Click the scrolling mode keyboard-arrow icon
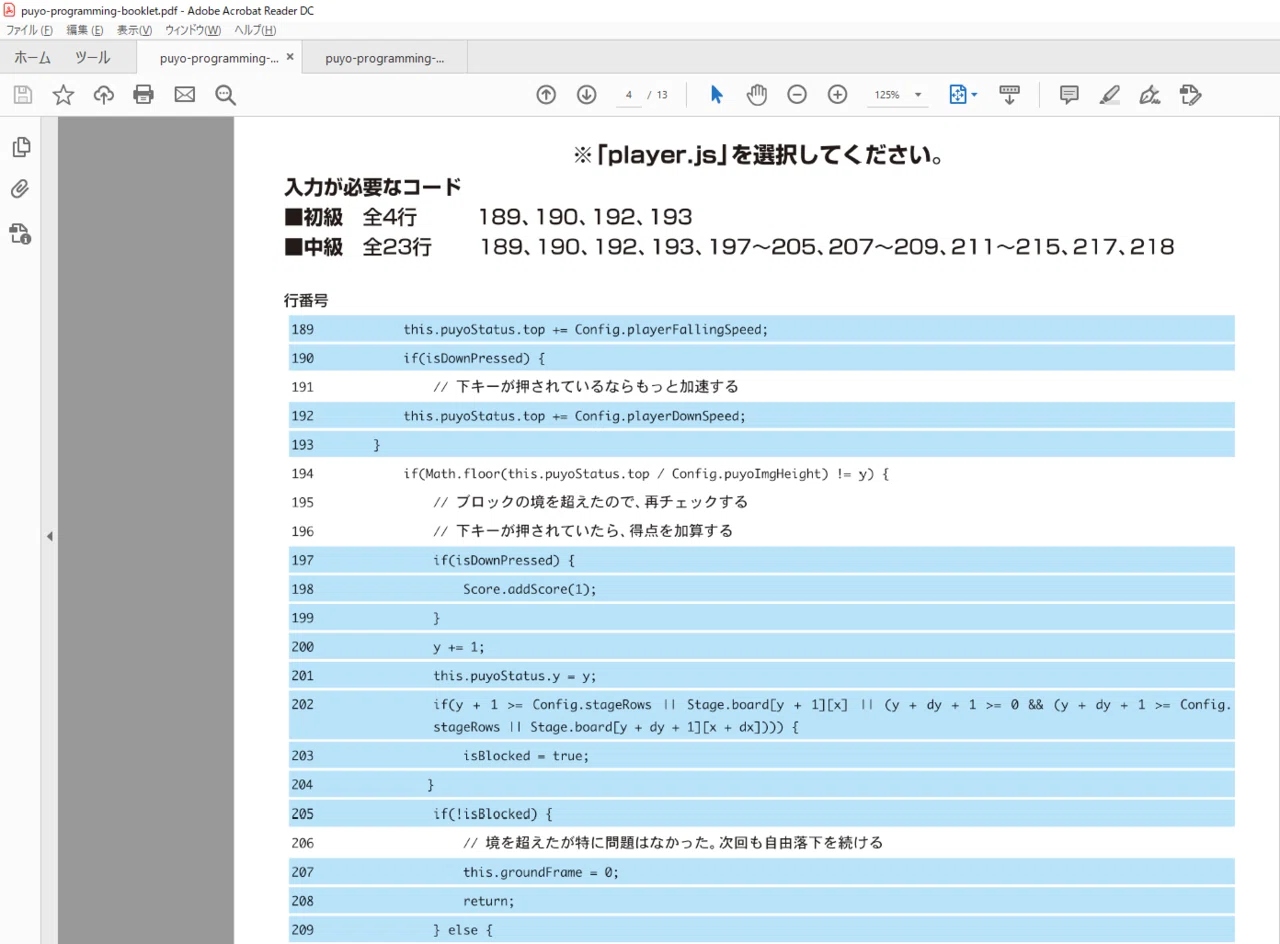1280x944 pixels. tap(1010, 95)
